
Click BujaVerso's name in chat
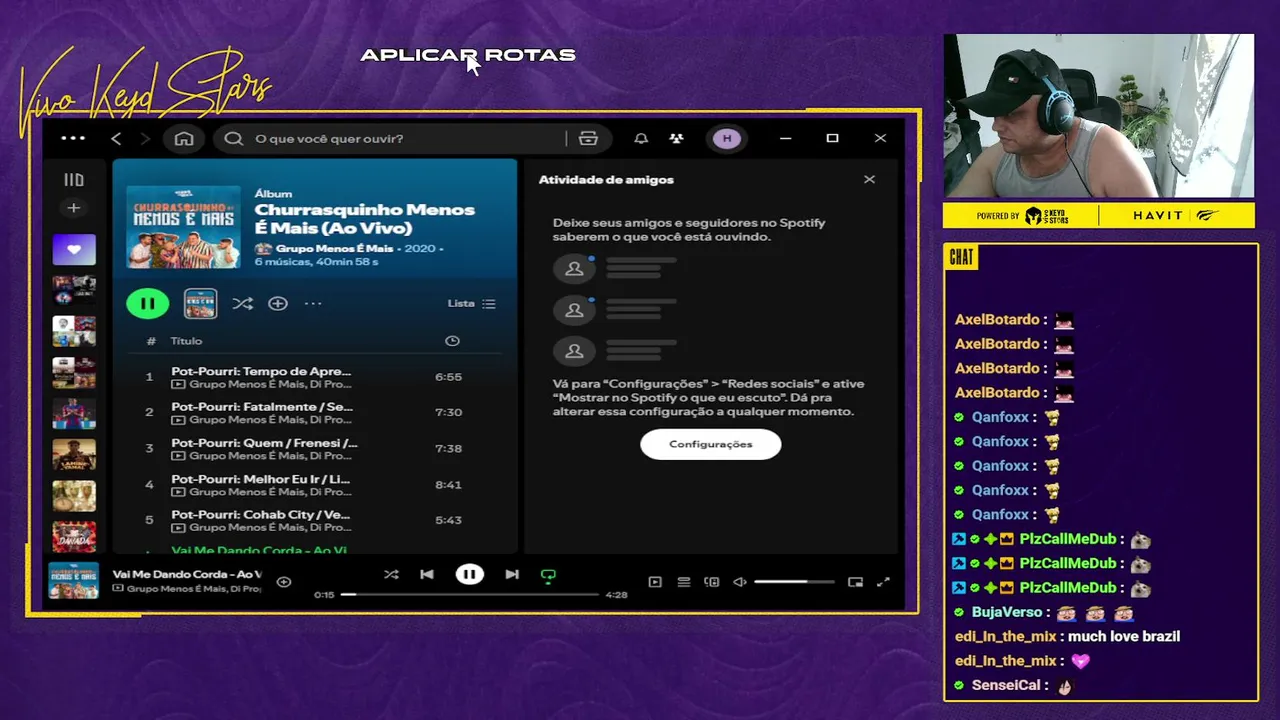(x=1007, y=612)
